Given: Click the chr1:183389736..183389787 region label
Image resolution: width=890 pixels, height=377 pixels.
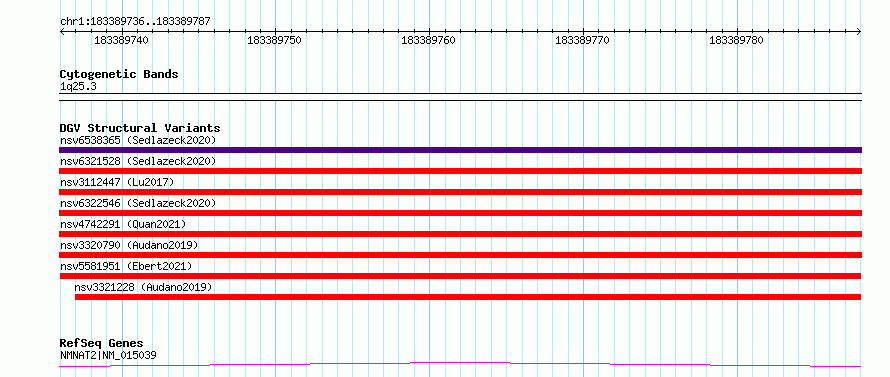Looking at the screenshot, I should click(x=135, y=22).
